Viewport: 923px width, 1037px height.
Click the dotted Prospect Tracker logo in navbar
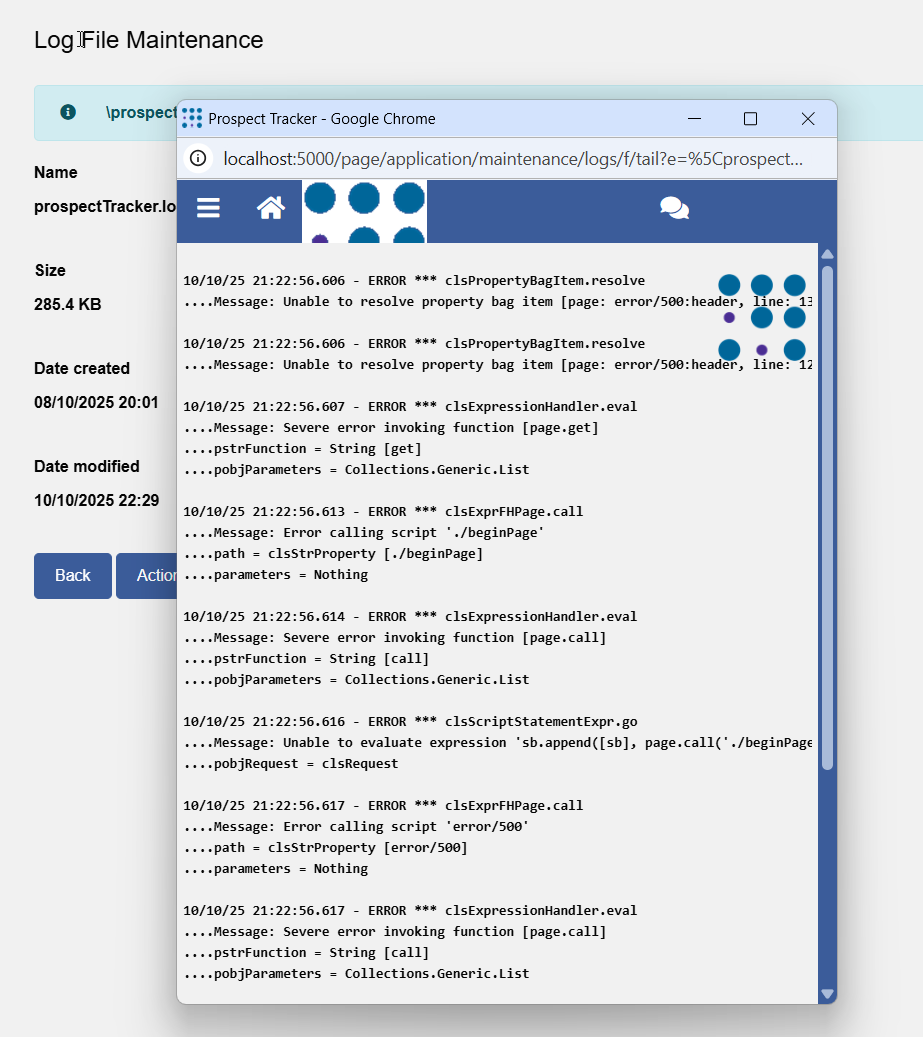(x=364, y=212)
